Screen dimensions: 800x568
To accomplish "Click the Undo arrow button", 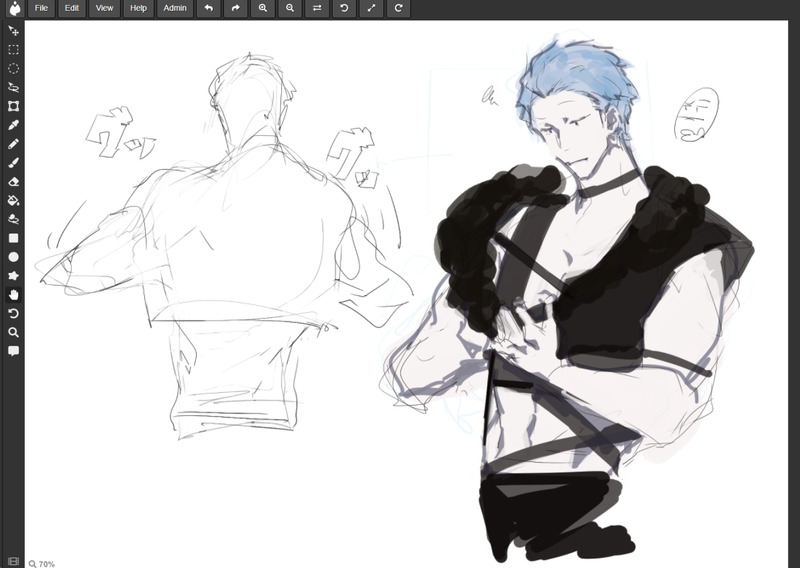I will (209, 8).
